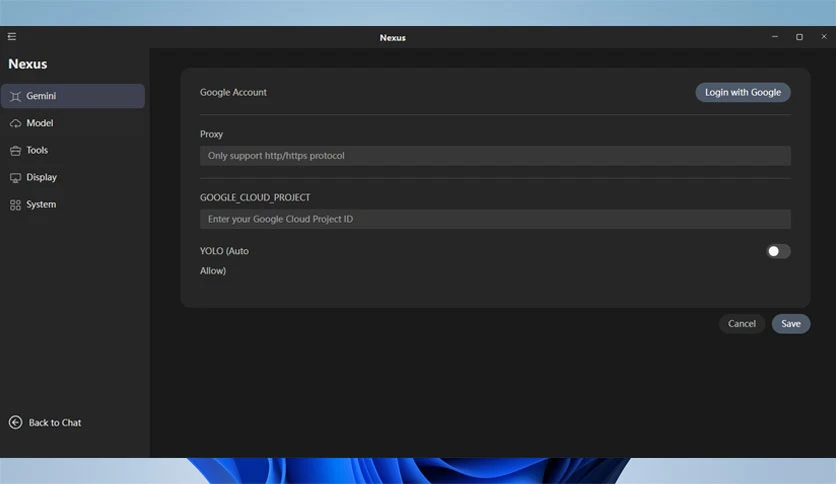Click the Proxy label
The image size is (836, 484).
coord(211,134)
